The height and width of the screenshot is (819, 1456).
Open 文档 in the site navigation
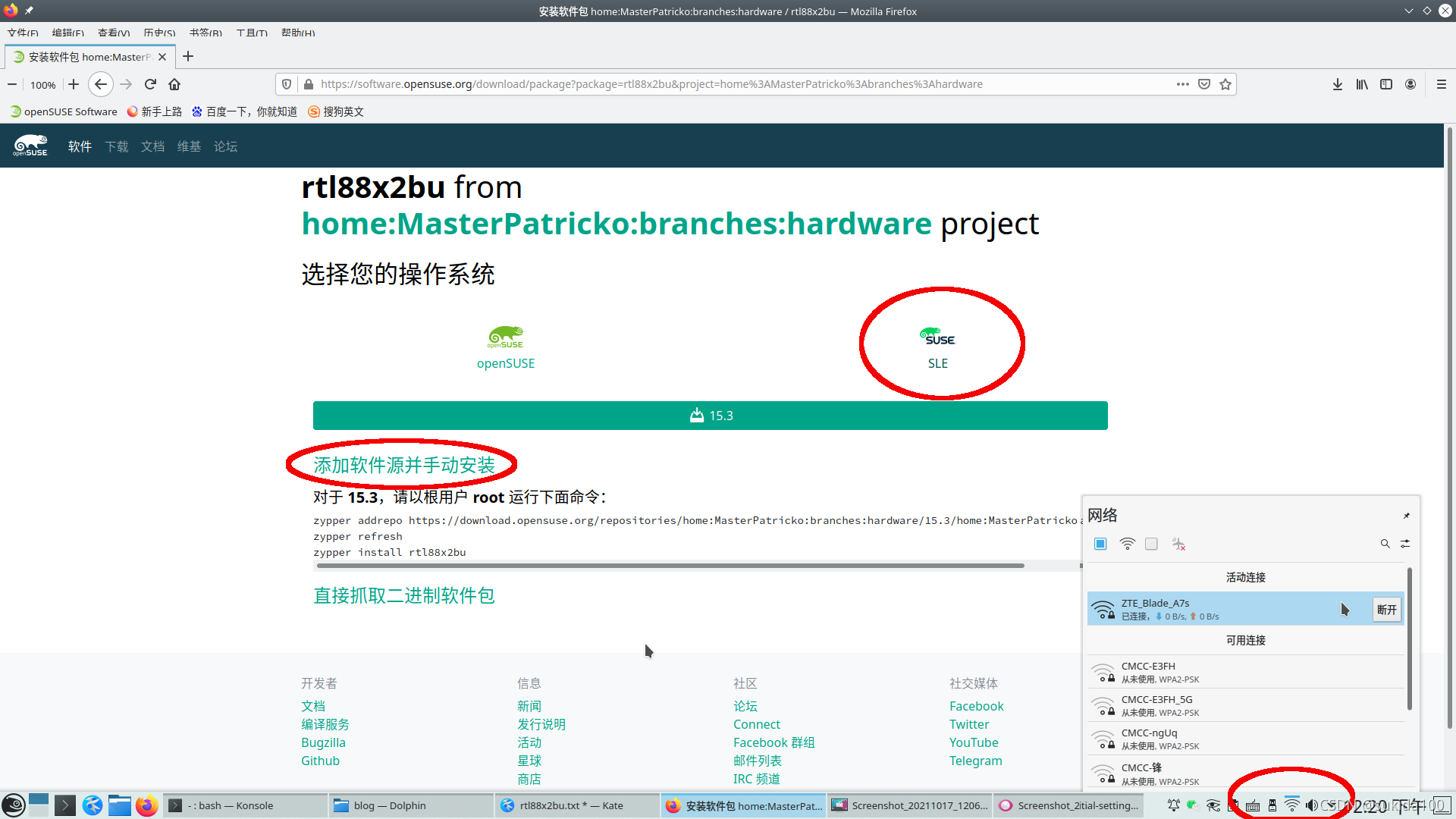153,146
